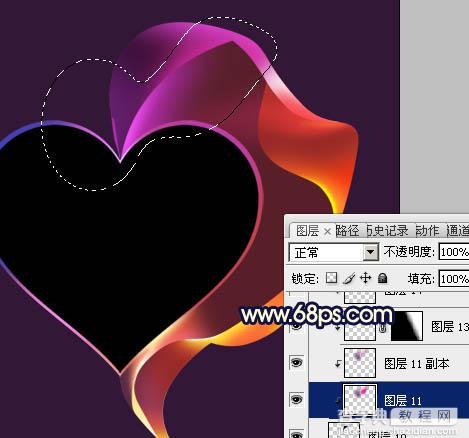Viewport: 469px width, 438px height.
Task: Switch to the 图层 (Layers) tab
Action: click(x=307, y=231)
